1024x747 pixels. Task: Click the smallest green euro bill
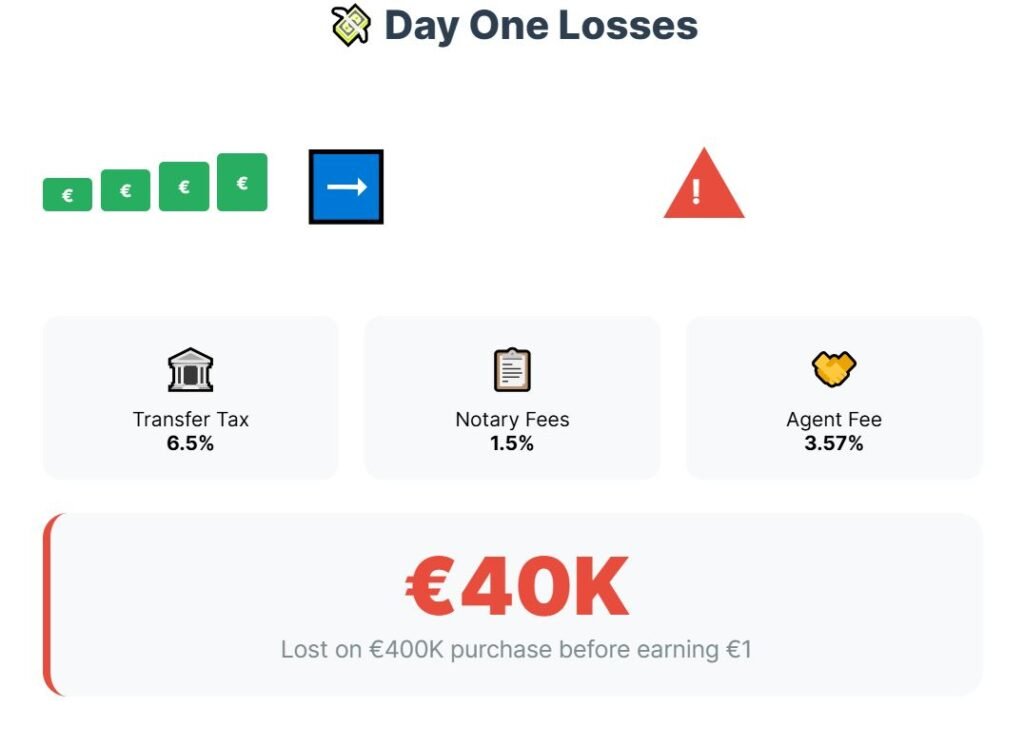pyautogui.click(x=67, y=195)
